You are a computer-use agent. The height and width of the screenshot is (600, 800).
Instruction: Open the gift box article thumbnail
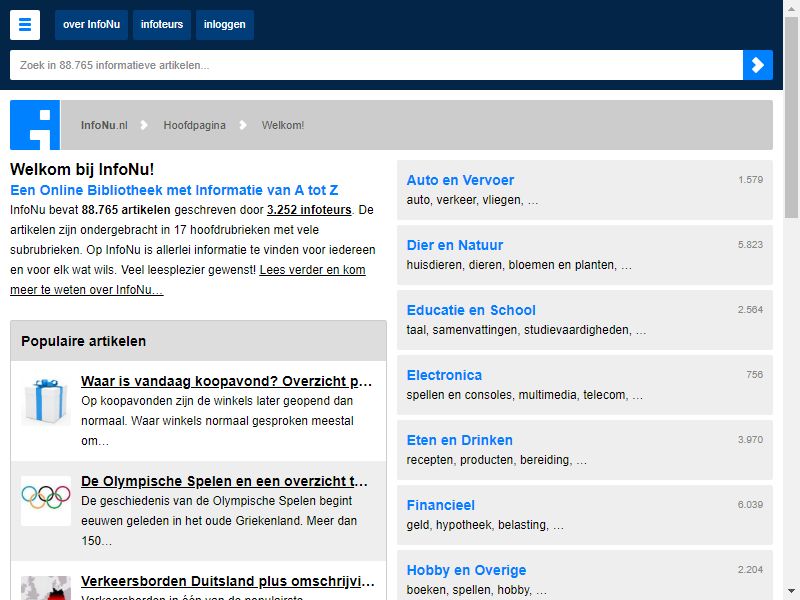click(x=46, y=401)
